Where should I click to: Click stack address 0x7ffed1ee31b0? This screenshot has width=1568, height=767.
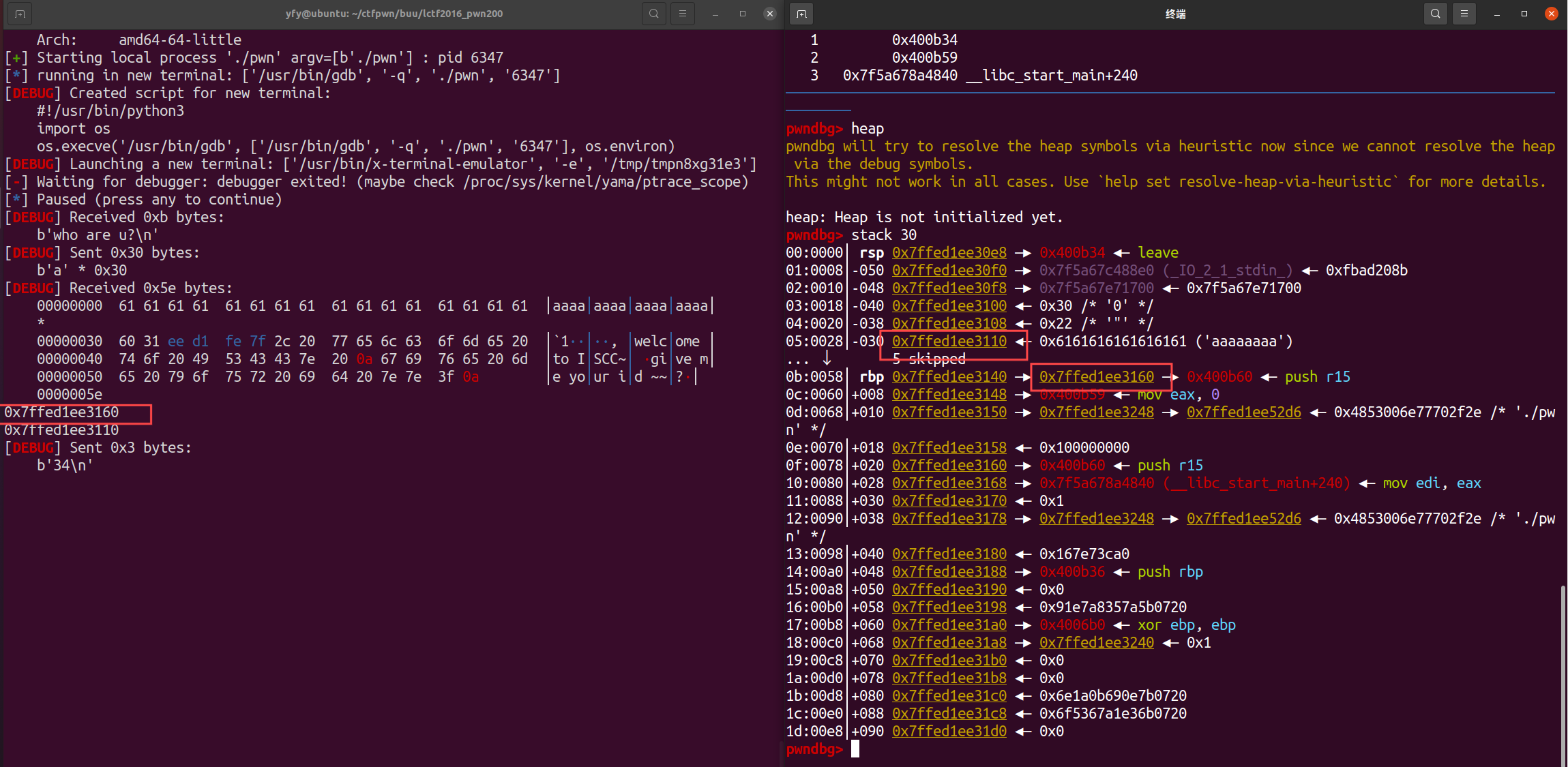949,661
